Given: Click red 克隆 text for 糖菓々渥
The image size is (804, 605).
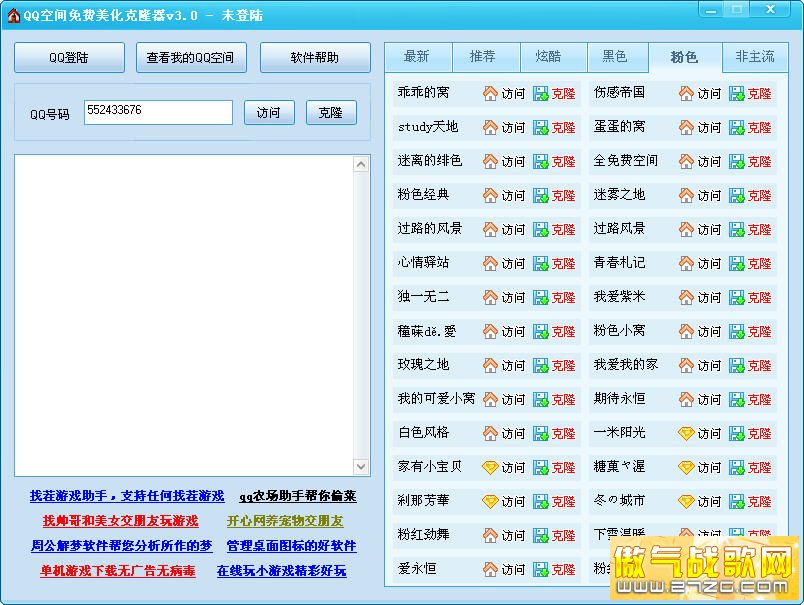Looking at the screenshot, I should point(759,468).
